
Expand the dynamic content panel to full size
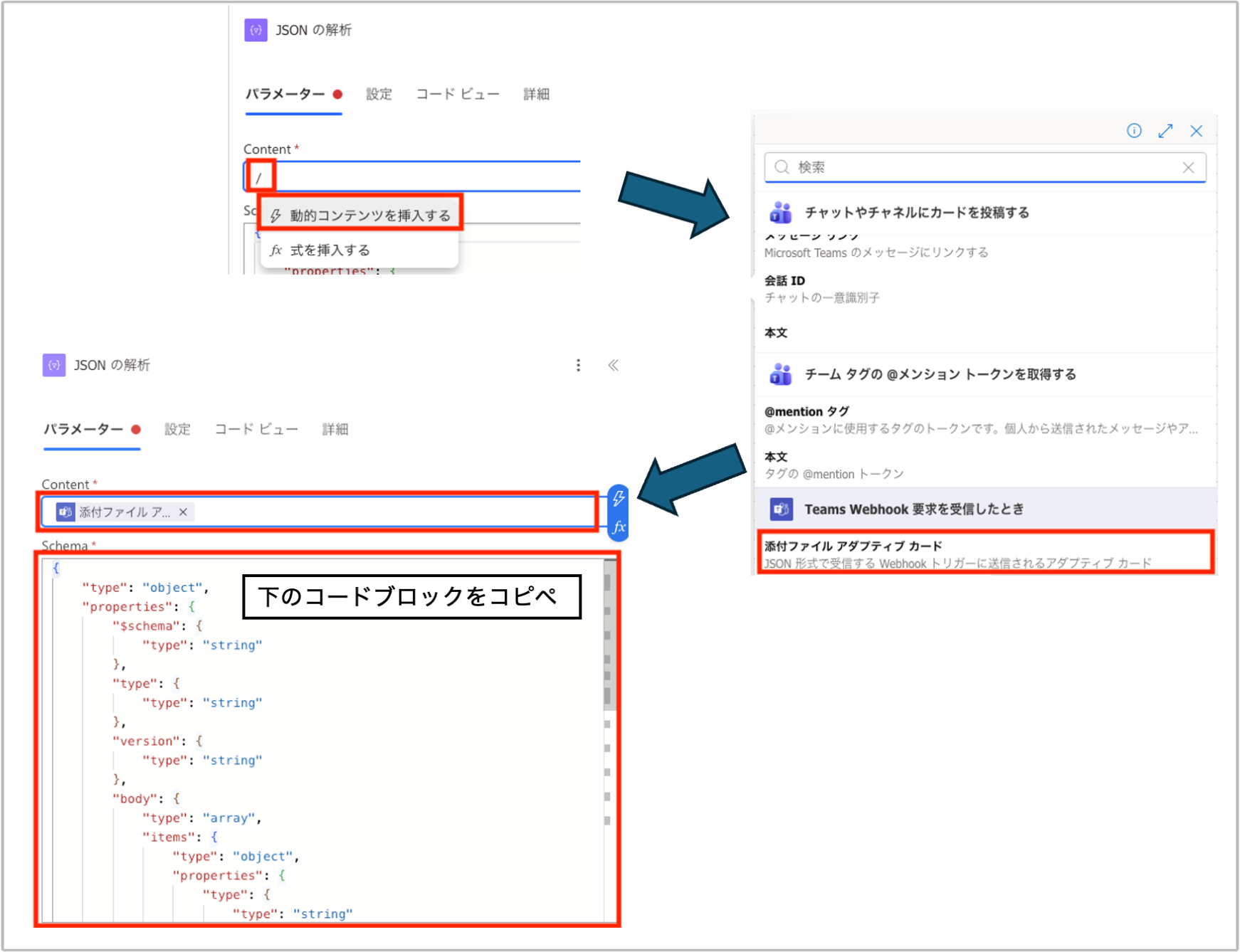[x=1165, y=131]
